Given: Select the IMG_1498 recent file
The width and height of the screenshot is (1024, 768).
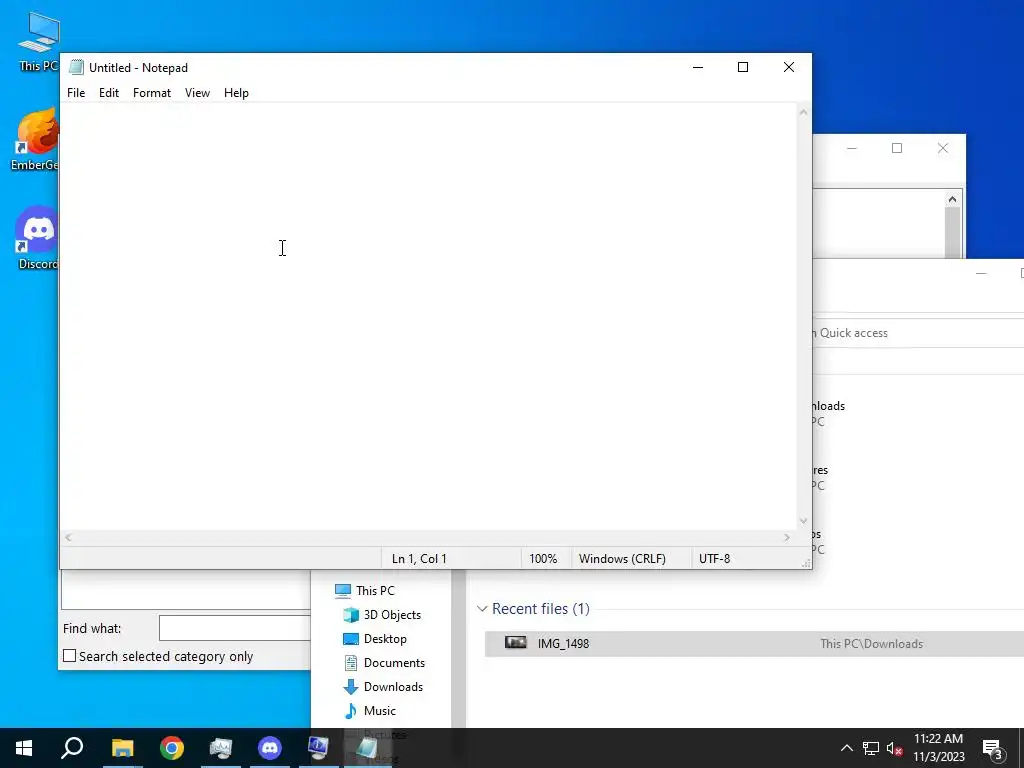Looking at the screenshot, I should 754,644.
